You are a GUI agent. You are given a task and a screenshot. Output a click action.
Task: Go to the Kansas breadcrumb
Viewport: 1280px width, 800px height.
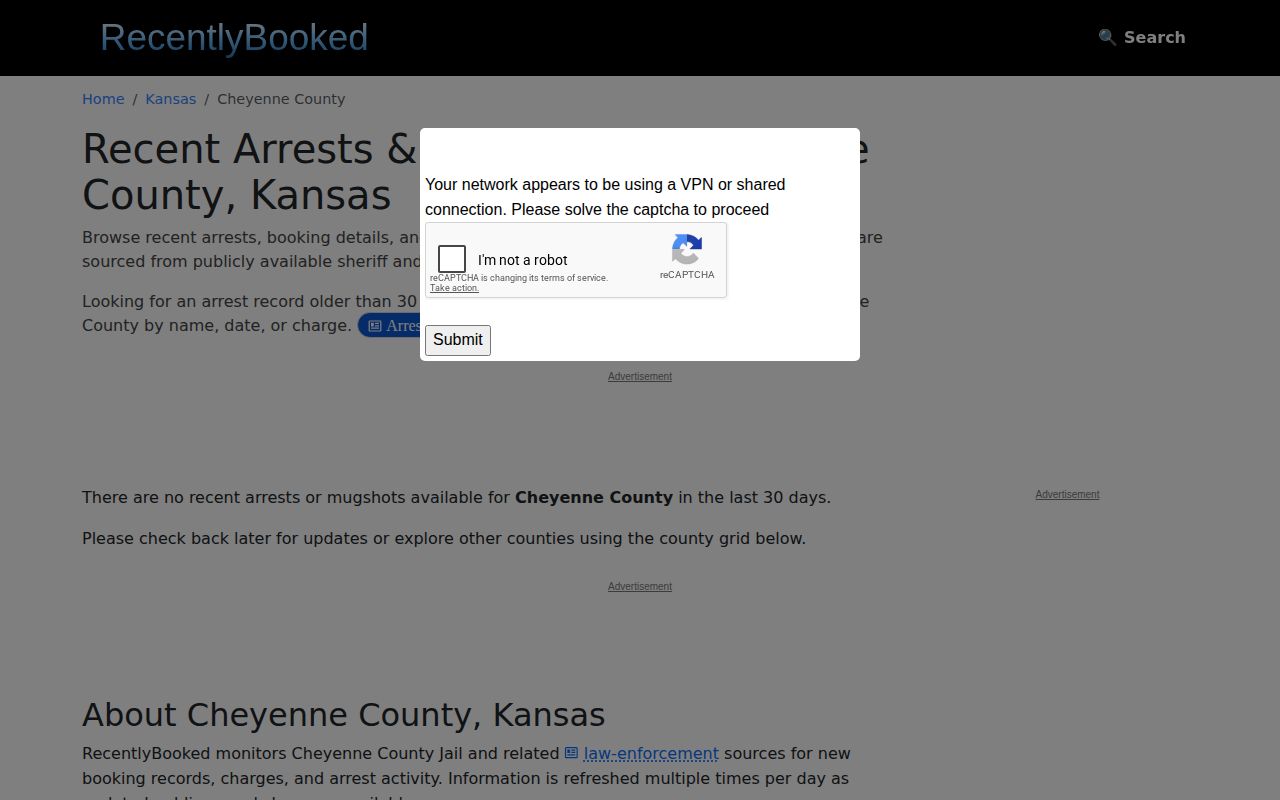pyautogui.click(x=171, y=99)
